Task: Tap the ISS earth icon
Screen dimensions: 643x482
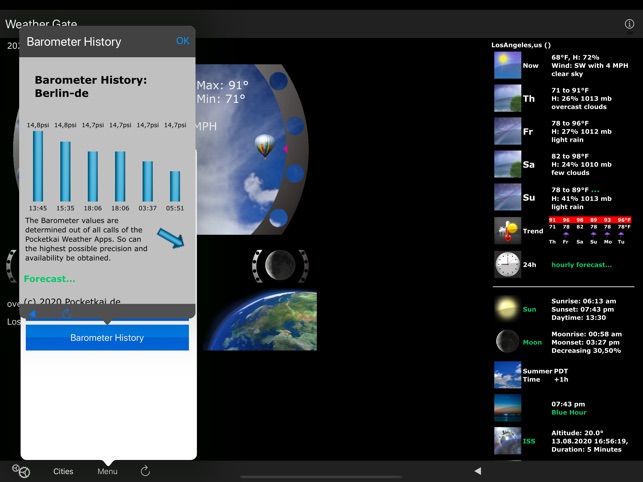Action: click(507, 441)
